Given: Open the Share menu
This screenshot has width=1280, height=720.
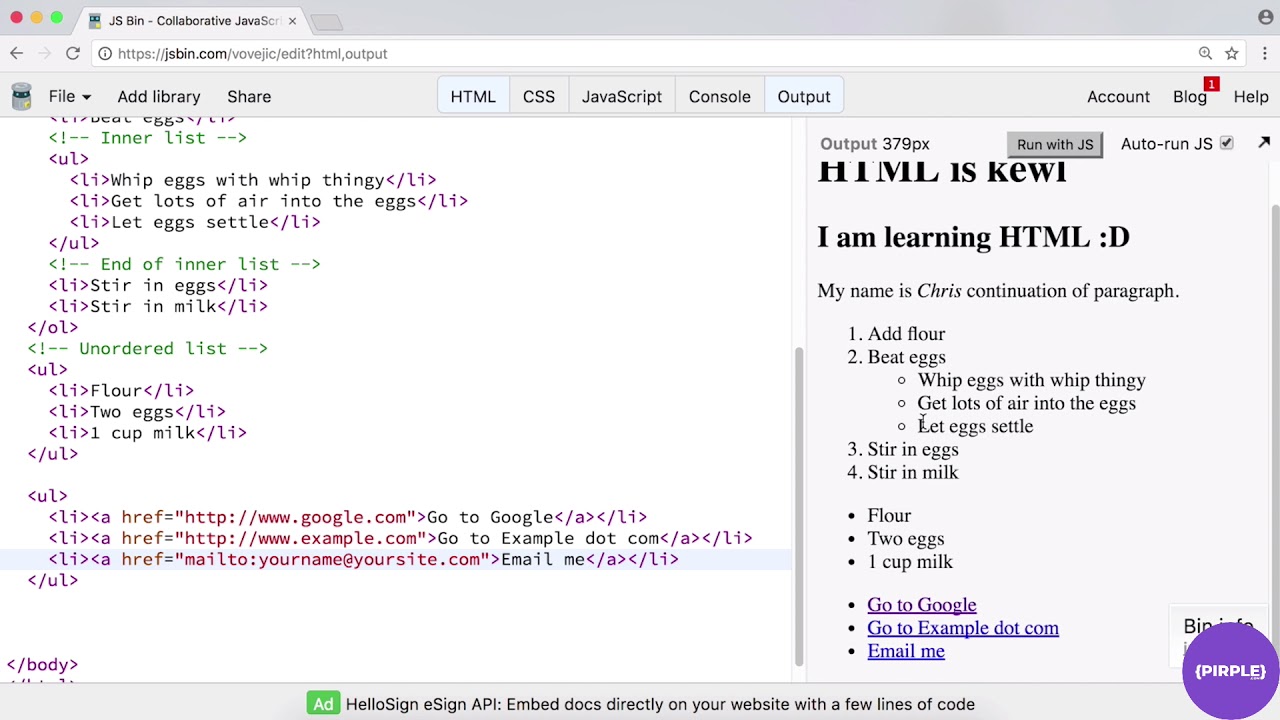Looking at the screenshot, I should point(249,96).
